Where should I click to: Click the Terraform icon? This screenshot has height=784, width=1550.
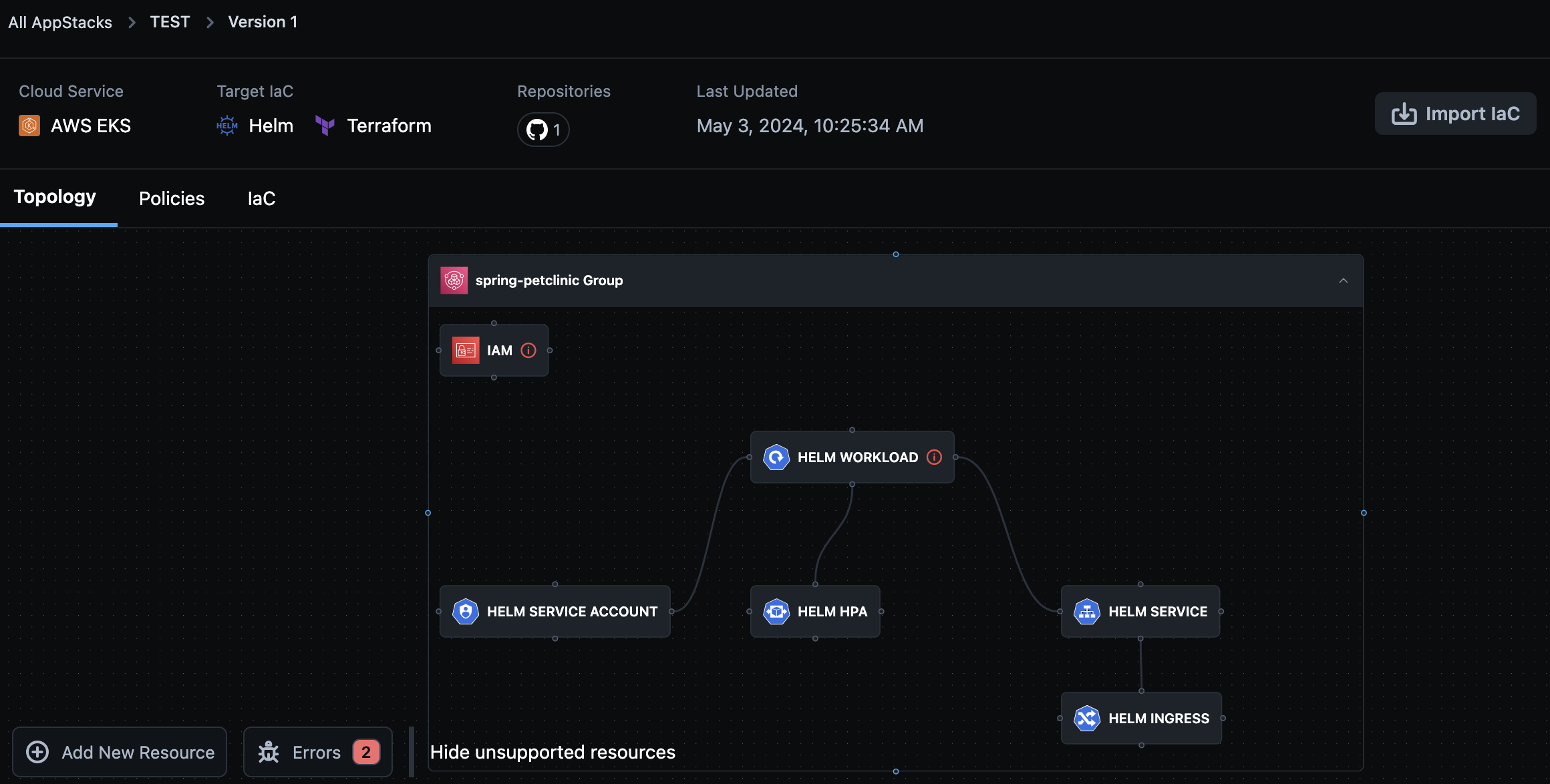(x=325, y=125)
